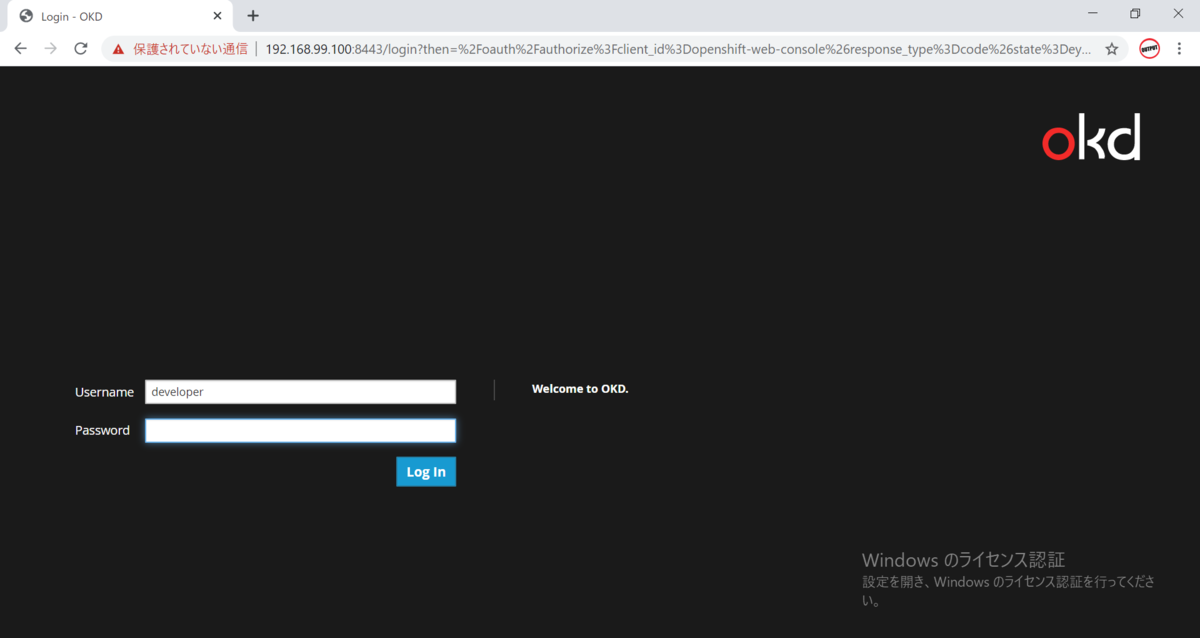Open a new tab with plus button

(x=253, y=16)
